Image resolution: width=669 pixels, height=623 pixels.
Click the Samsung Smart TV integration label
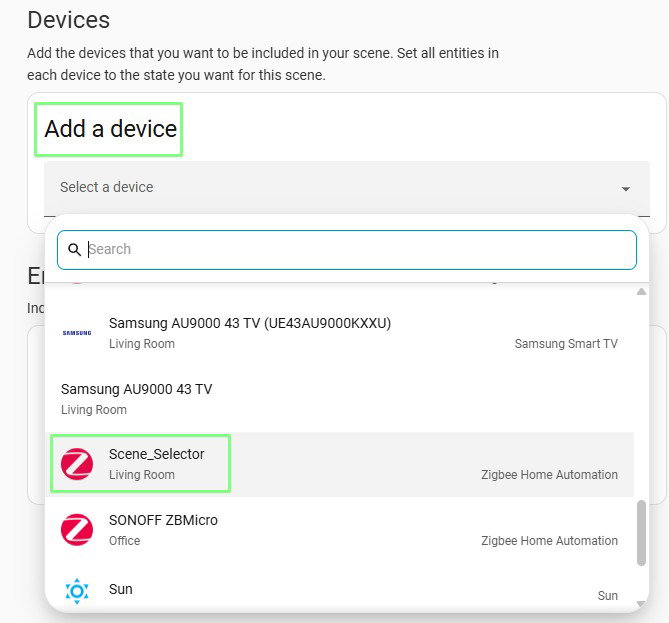566,344
